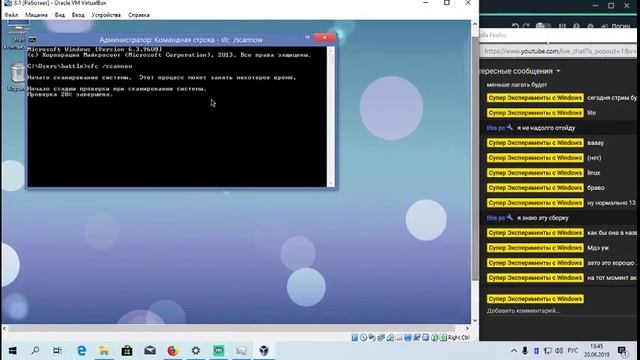
Task: Click scroll-right arrow of VirtualBox horizontal scrollbar
Action: pos(467,328)
